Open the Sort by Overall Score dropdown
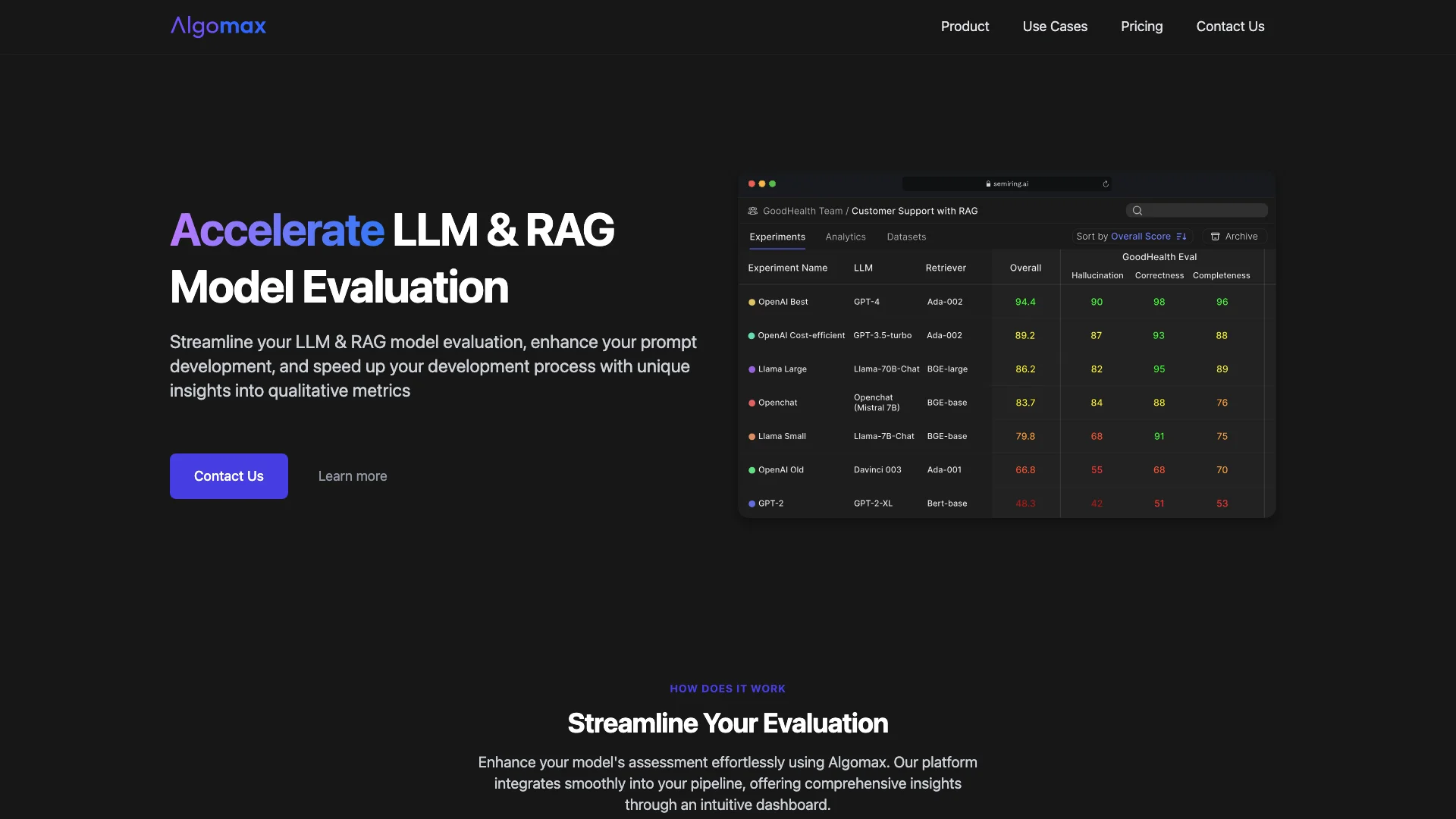 (x=1131, y=237)
